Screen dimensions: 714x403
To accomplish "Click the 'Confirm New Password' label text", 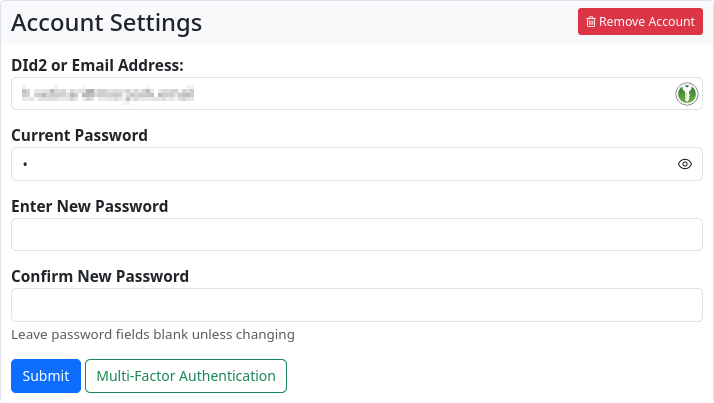I will tap(100, 276).
